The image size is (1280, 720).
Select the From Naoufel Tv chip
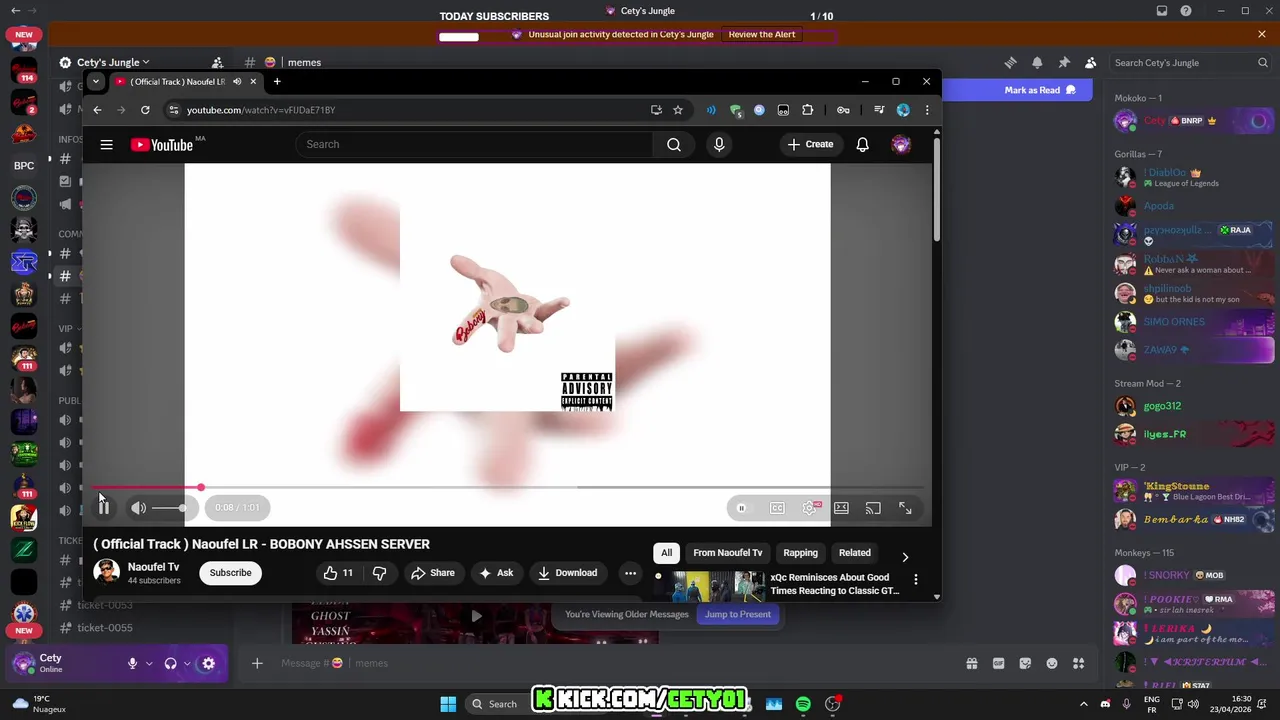pyautogui.click(x=728, y=553)
